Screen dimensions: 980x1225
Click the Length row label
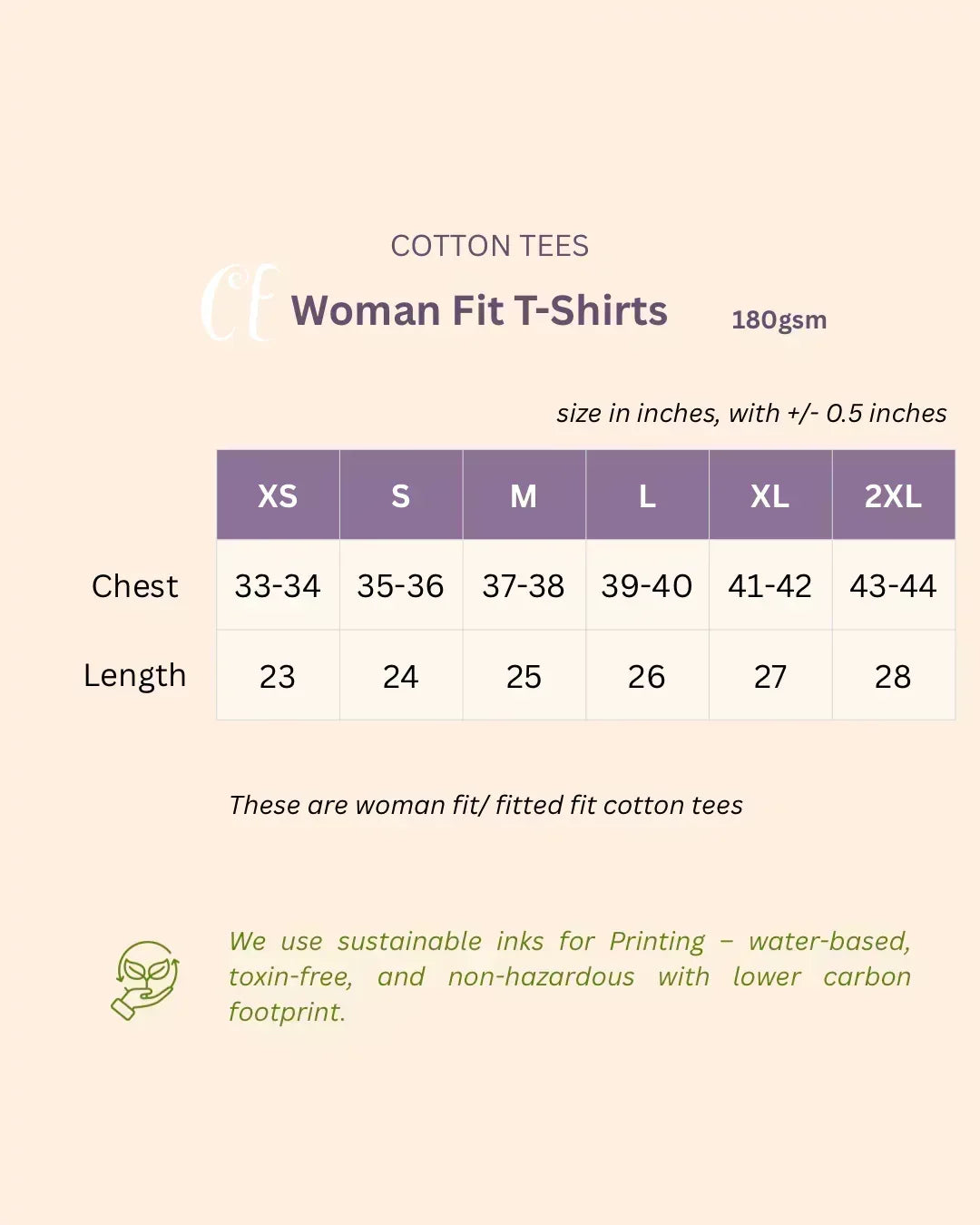click(x=134, y=676)
